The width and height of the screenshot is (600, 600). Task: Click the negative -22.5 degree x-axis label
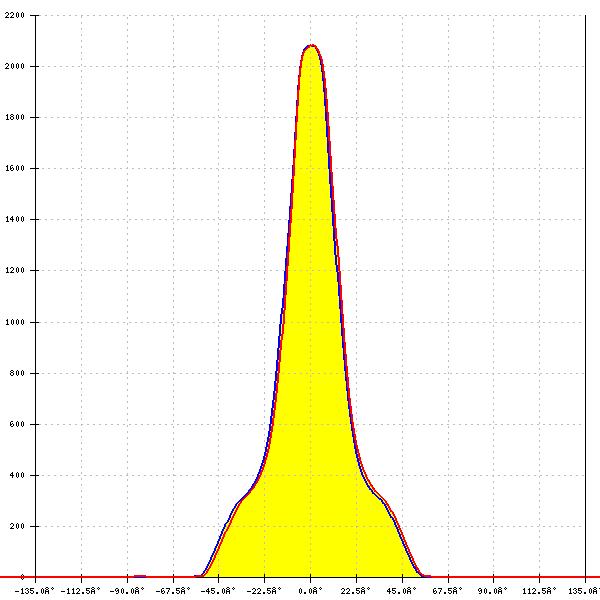[264, 591]
